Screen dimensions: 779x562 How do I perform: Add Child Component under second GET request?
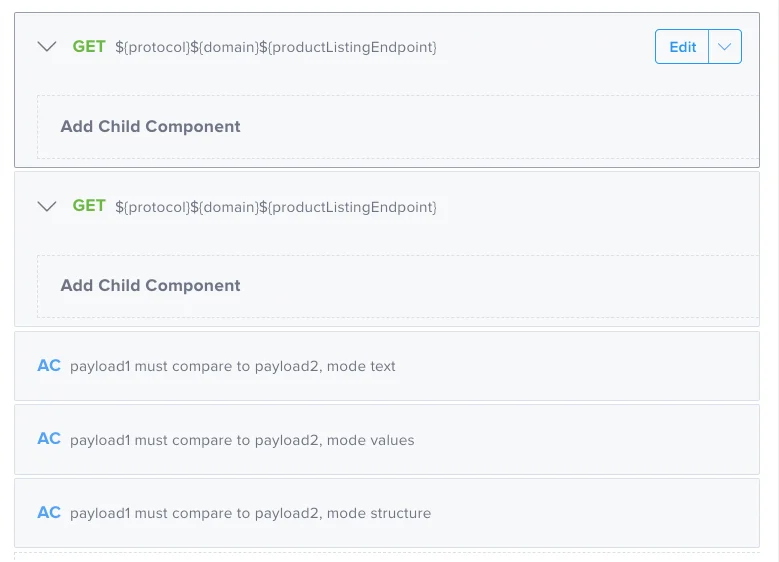tap(150, 286)
